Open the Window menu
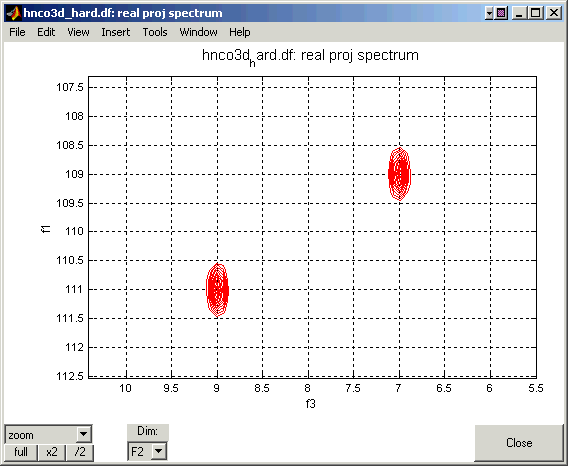568x466 pixels. (198, 32)
